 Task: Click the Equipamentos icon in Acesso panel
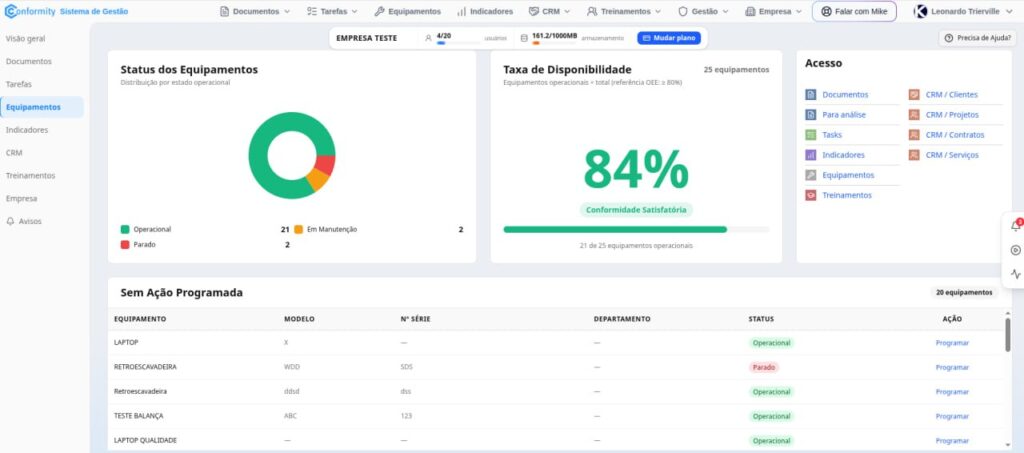(x=810, y=175)
